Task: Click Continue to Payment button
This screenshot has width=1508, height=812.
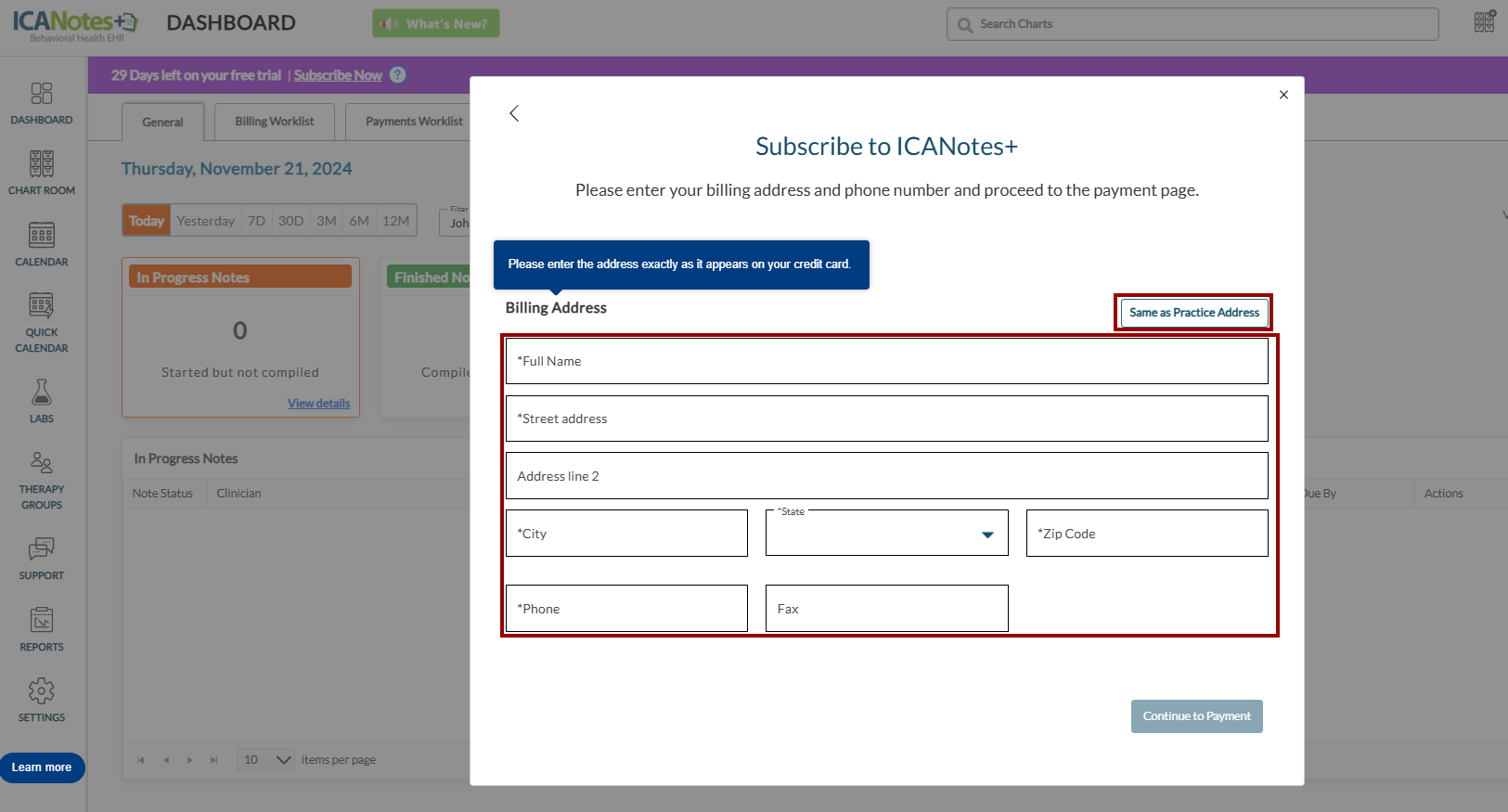Action: pos(1196,716)
